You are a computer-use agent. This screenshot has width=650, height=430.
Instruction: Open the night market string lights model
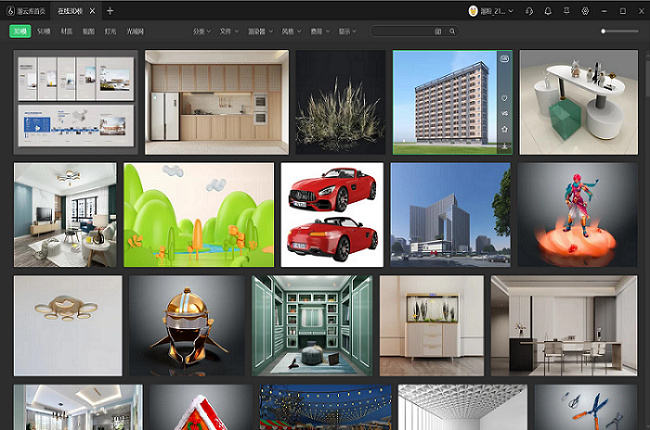325,407
